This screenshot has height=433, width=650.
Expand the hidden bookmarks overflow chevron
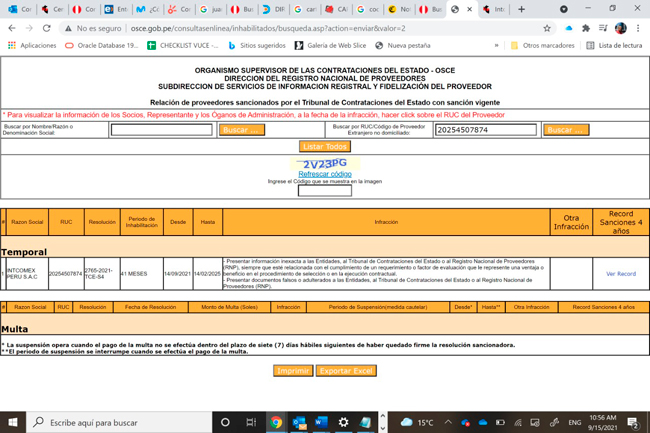(496, 45)
